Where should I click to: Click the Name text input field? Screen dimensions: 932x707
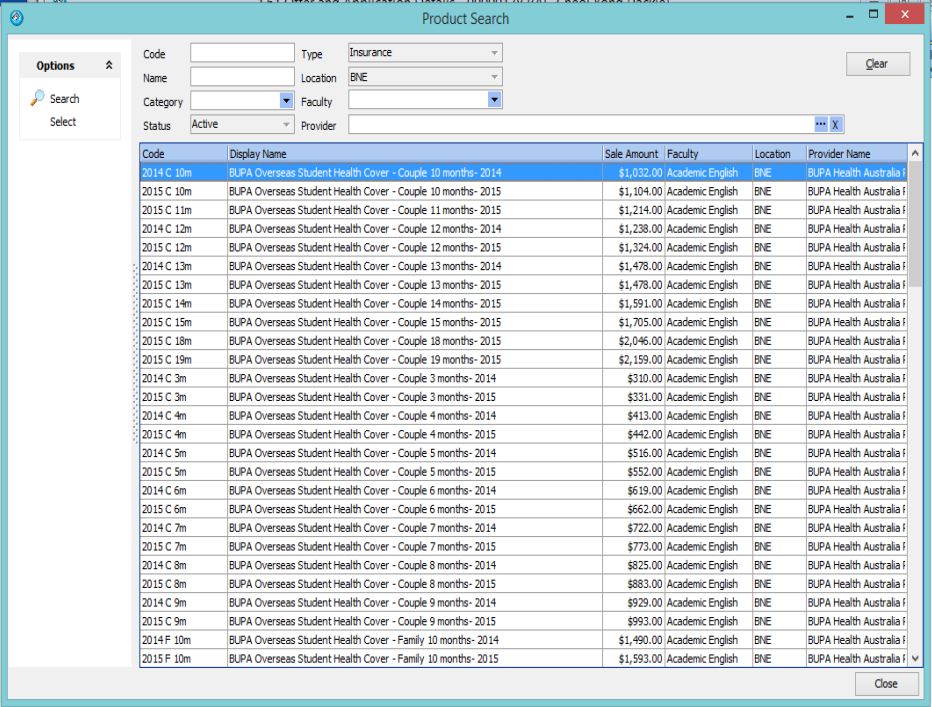click(x=242, y=77)
